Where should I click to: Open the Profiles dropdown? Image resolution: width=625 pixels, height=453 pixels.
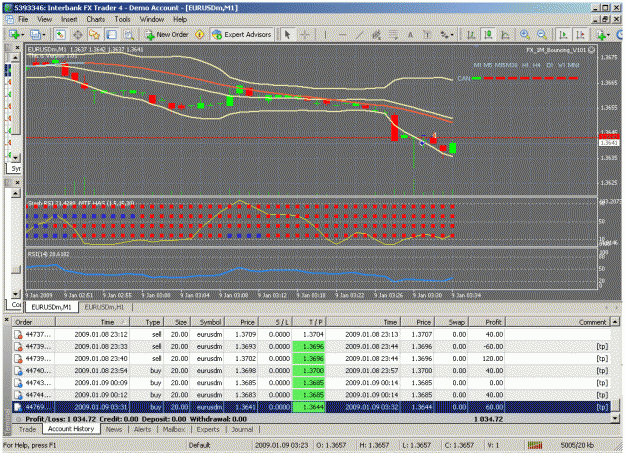38,35
